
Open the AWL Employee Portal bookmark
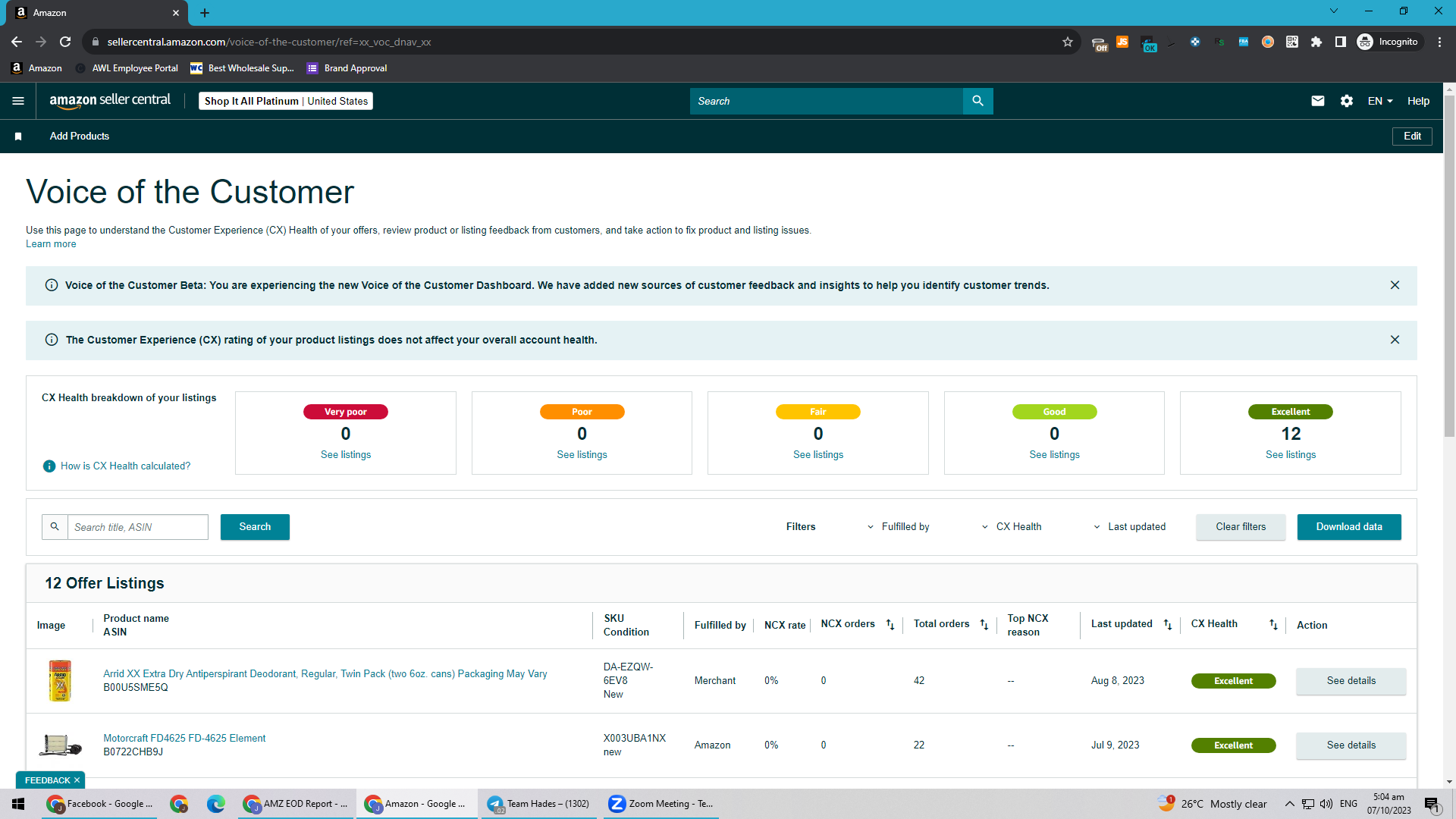pos(127,68)
